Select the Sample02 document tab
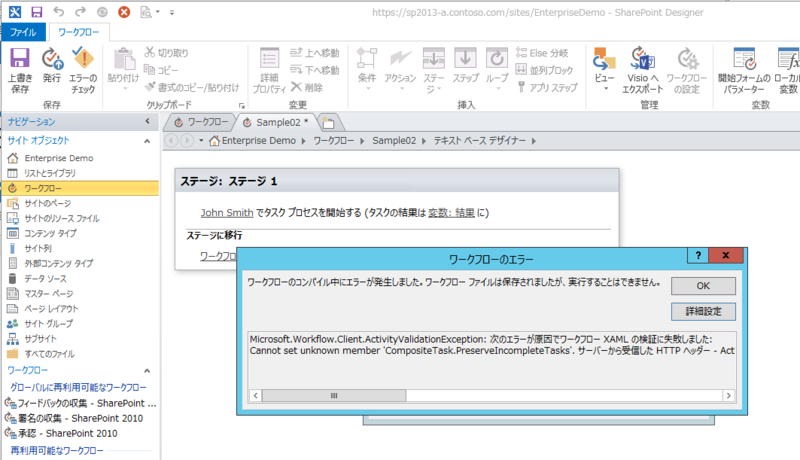 pos(276,122)
